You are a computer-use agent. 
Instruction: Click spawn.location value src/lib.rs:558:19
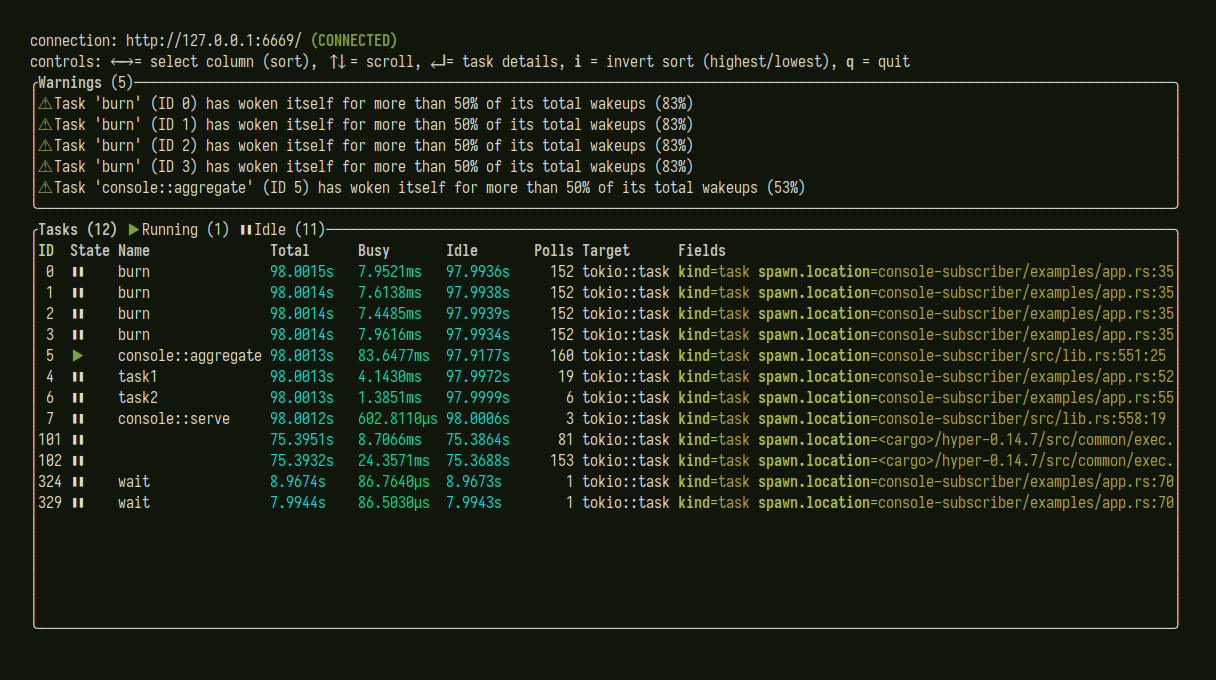pos(1022,419)
